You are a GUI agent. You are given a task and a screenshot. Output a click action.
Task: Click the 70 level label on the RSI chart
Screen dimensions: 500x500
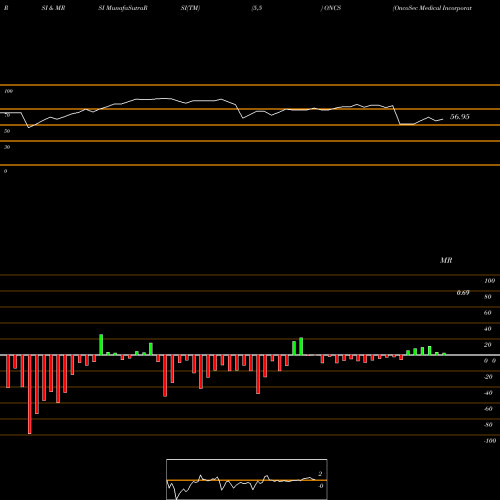(x=7, y=115)
